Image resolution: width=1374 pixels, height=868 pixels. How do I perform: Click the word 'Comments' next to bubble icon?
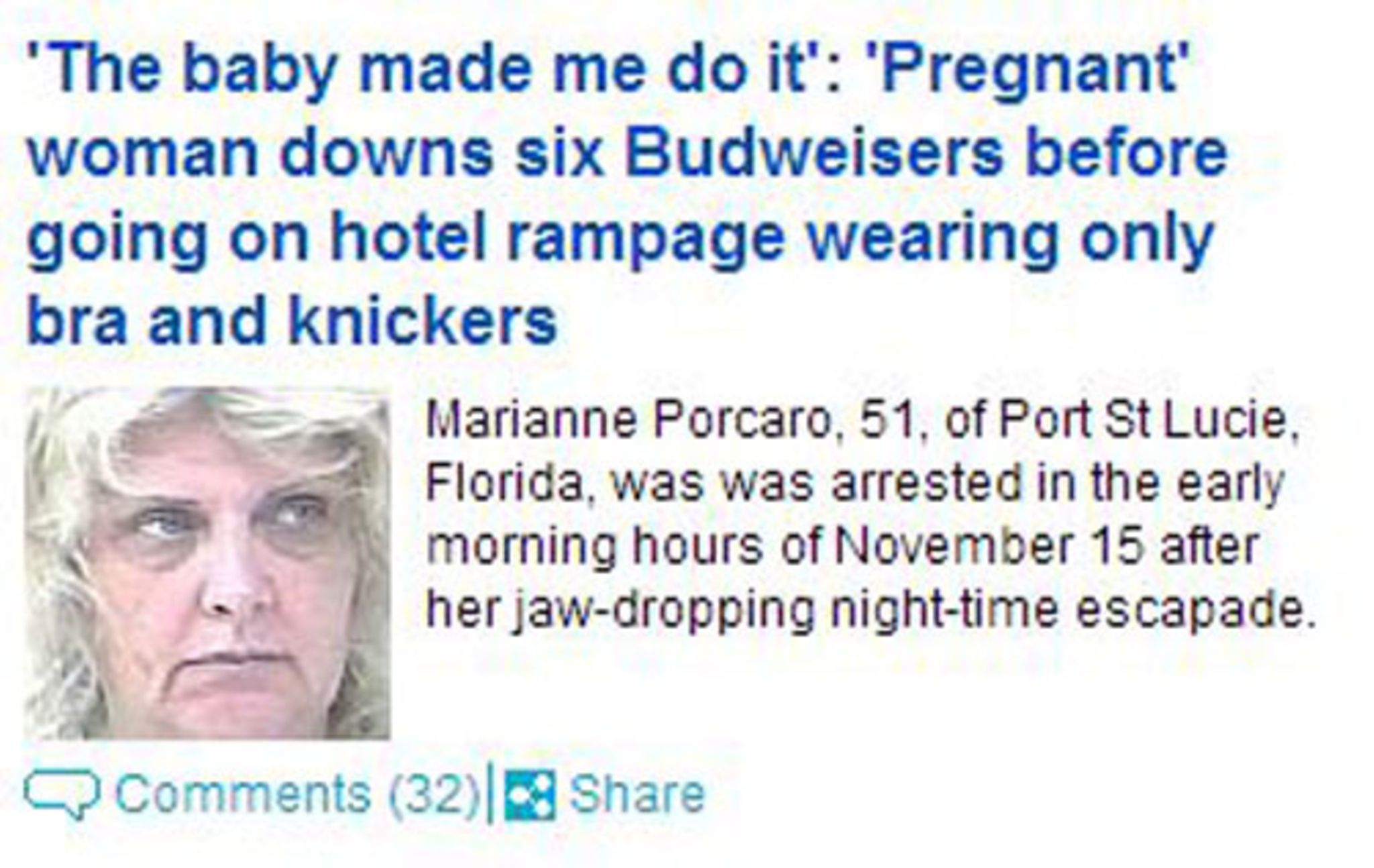pos(243,795)
